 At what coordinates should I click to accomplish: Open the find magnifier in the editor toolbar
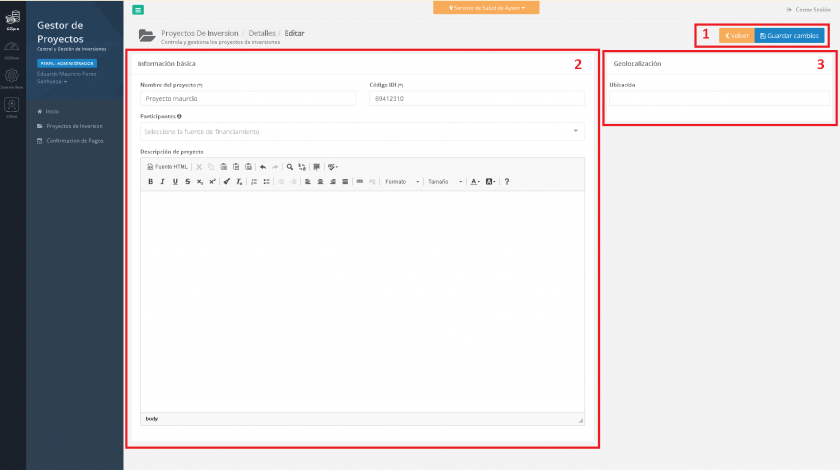click(x=290, y=167)
